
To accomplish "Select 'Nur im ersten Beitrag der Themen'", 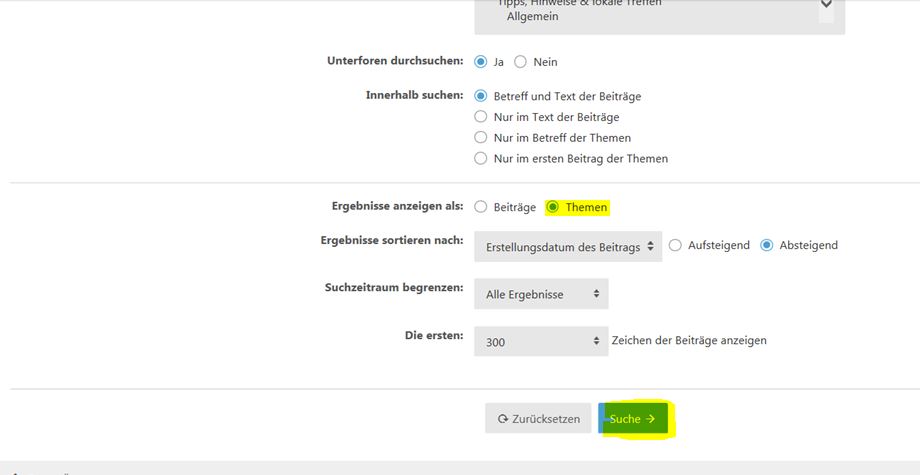I will tap(481, 159).
